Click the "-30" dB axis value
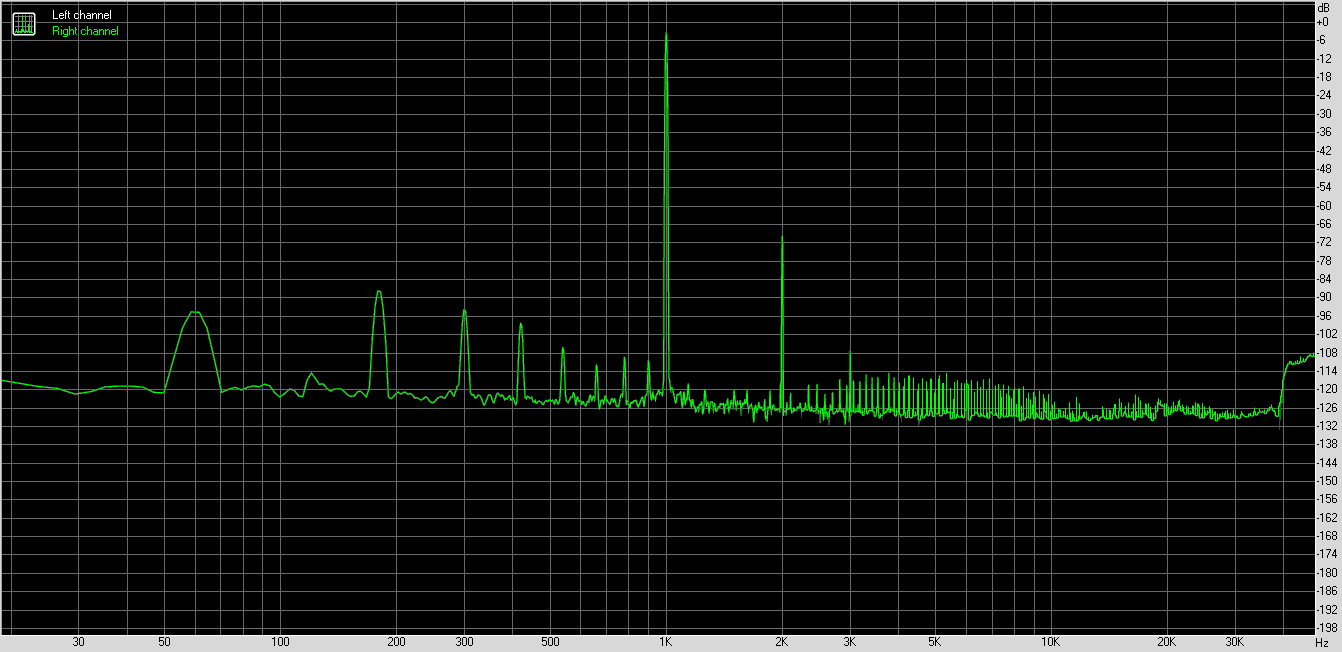The height and width of the screenshot is (652, 1342). coord(1324,113)
